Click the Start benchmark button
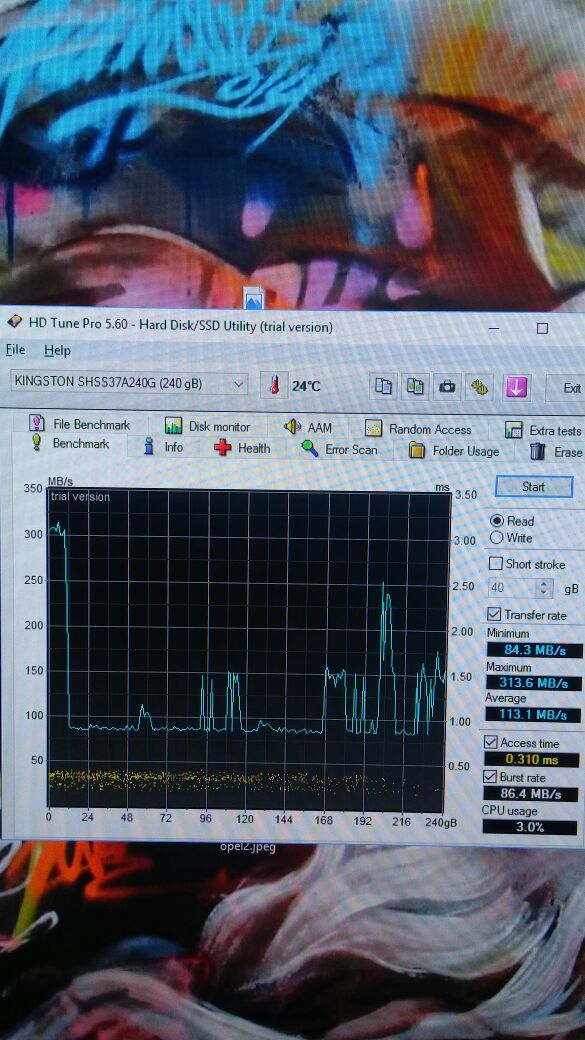 533,487
